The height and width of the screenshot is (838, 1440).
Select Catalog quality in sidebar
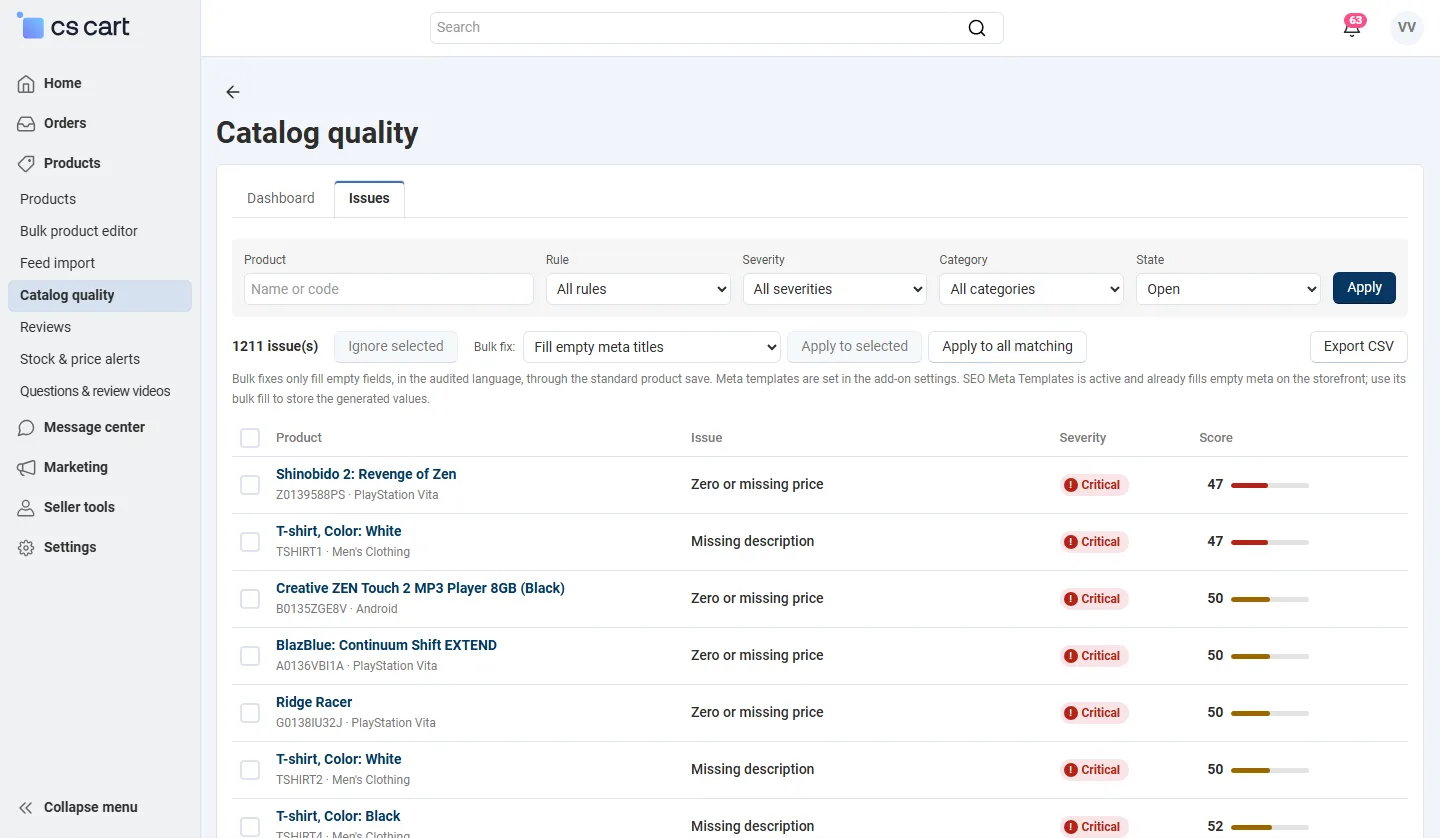click(x=100, y=295)
